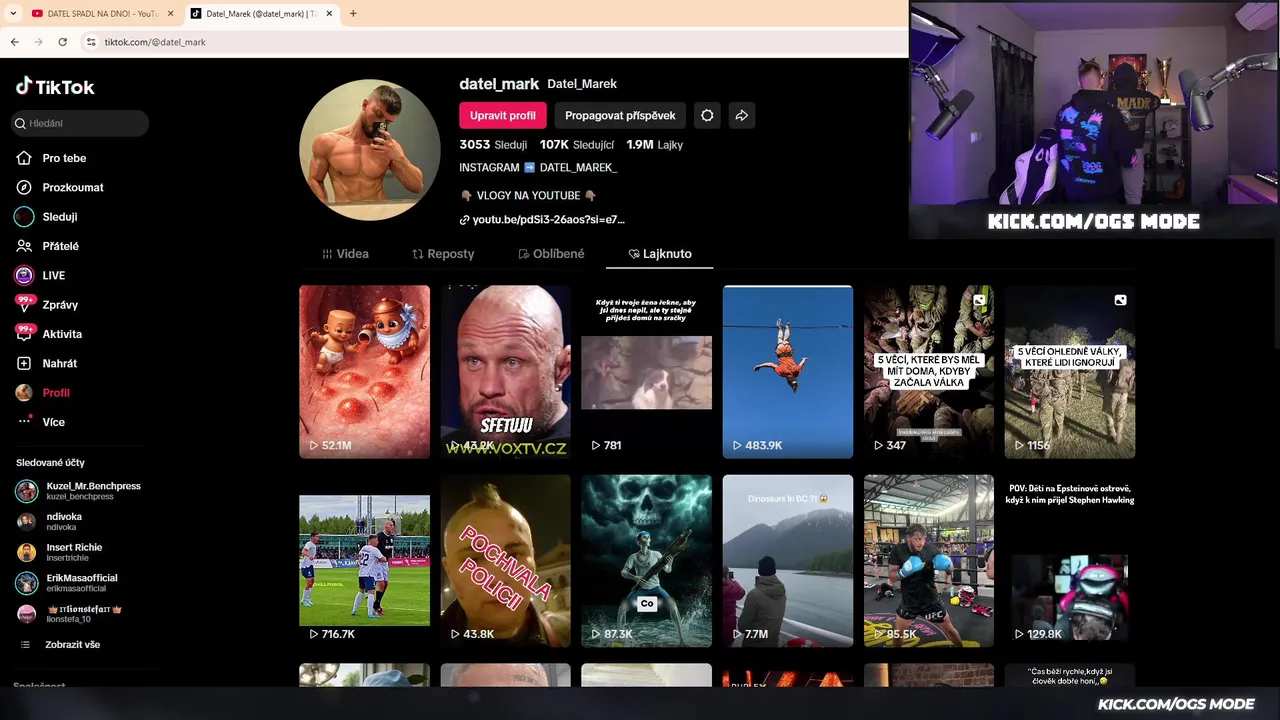Viewport: 1280px width, 720px height.
Task: Open lionstefa_10 followed account
Action: 69,613
